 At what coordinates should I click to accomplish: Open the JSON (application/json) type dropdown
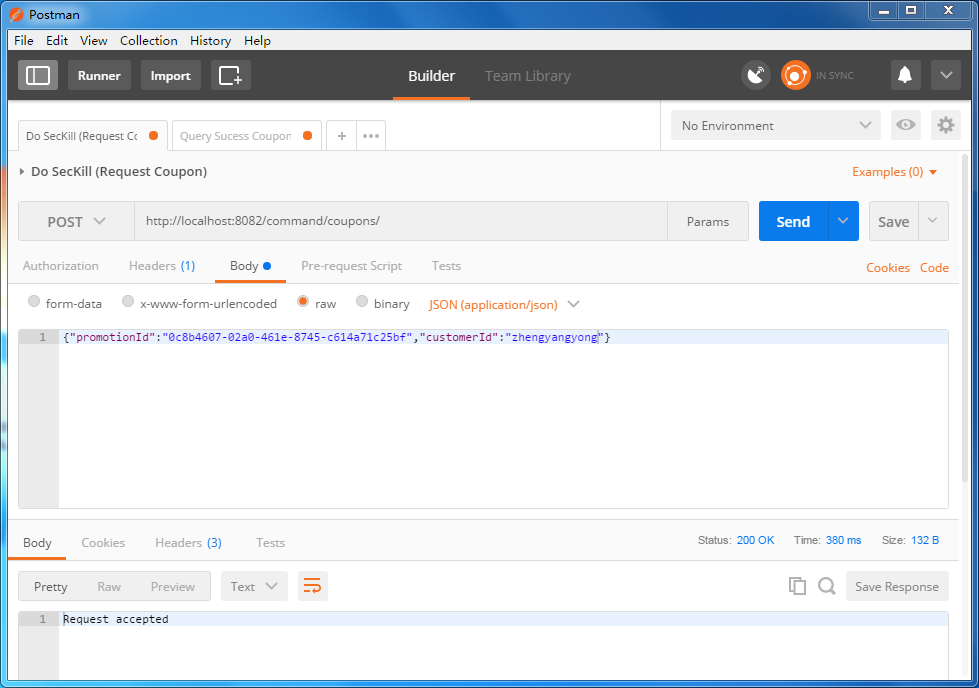pyautogui.click(x=504, y=304)
